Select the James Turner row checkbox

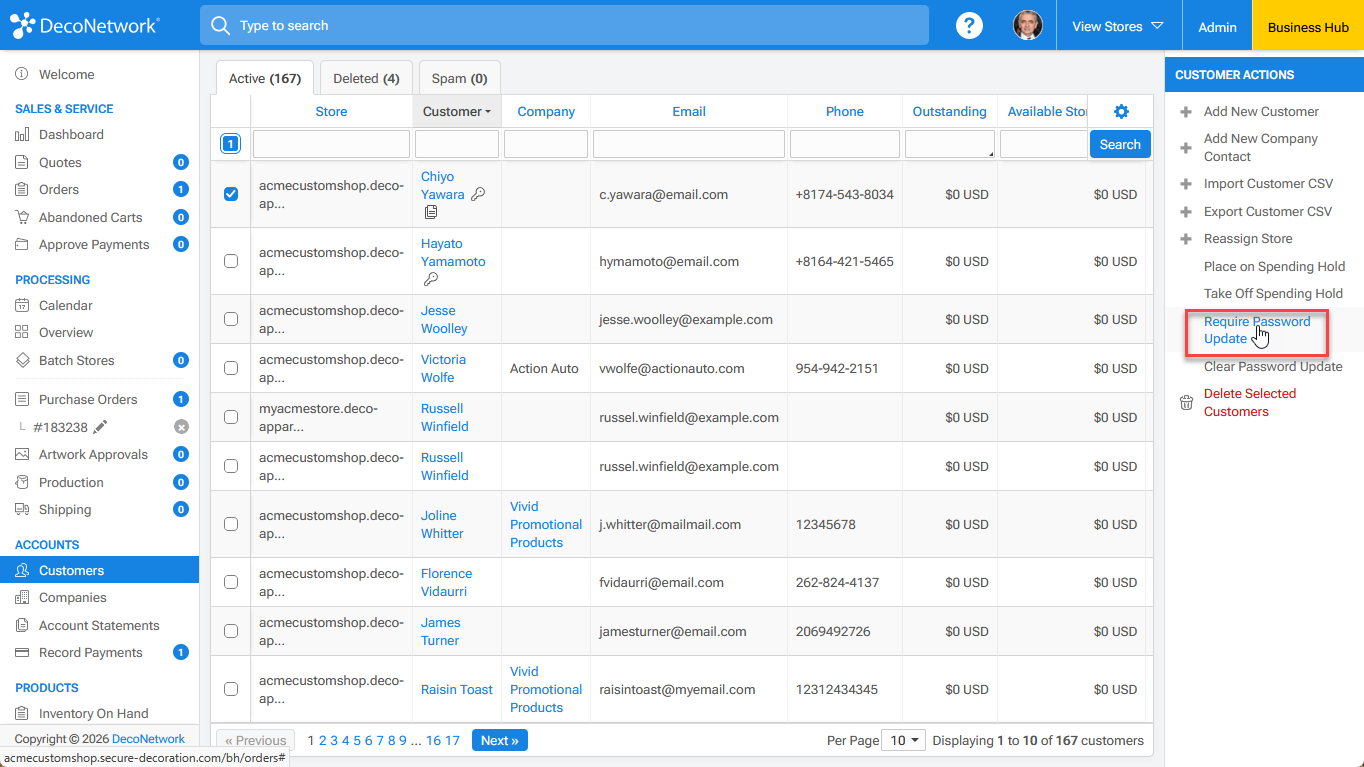(231, 631)
